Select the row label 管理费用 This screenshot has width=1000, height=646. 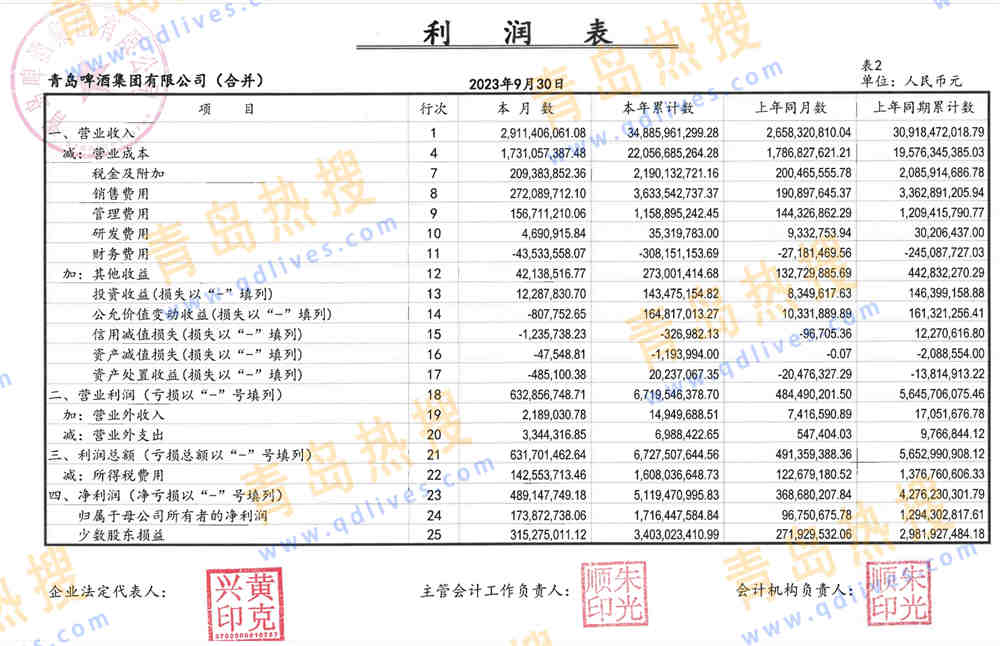tap(121, 214)
